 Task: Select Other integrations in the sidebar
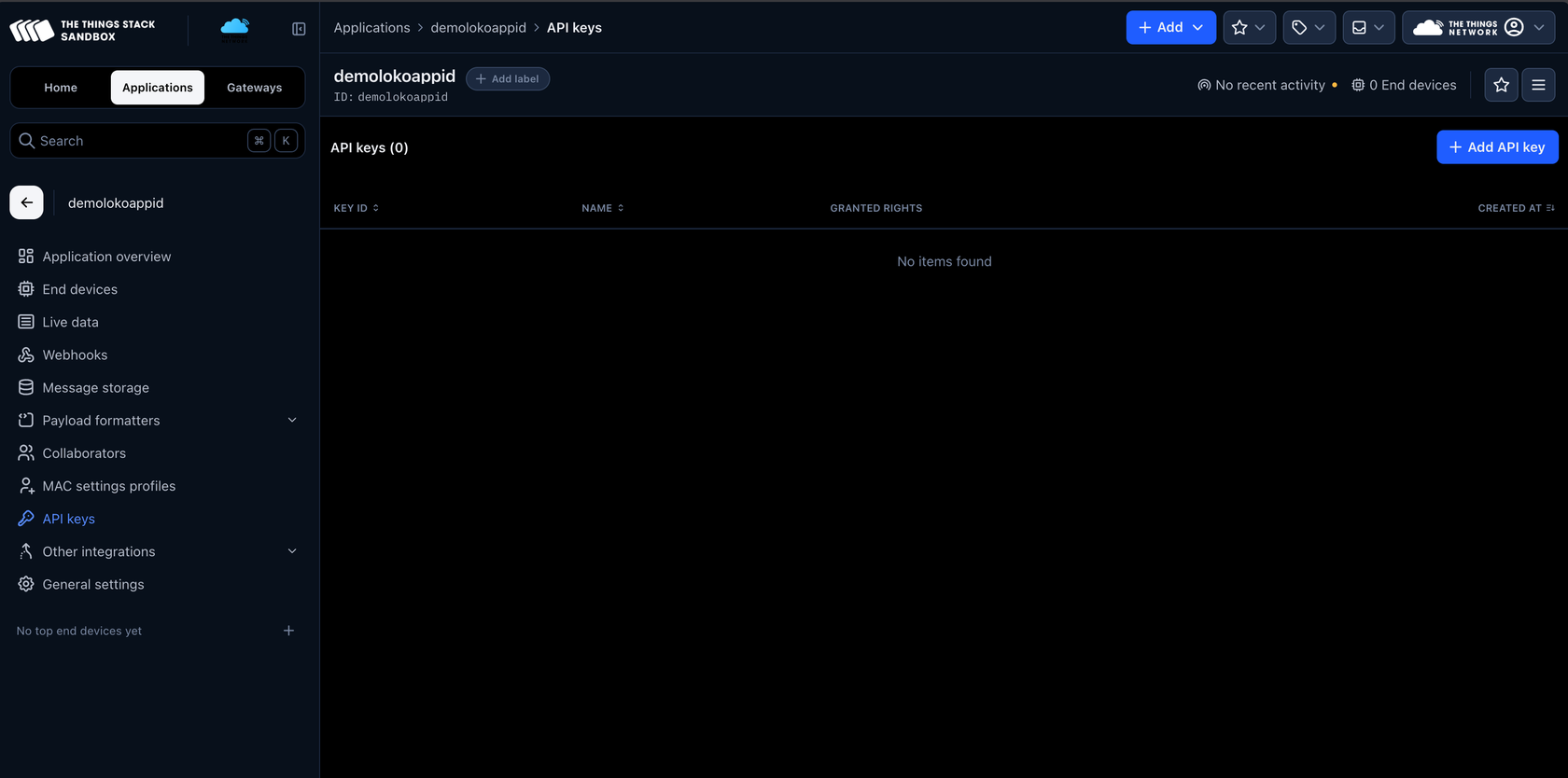tap(158, 551)
